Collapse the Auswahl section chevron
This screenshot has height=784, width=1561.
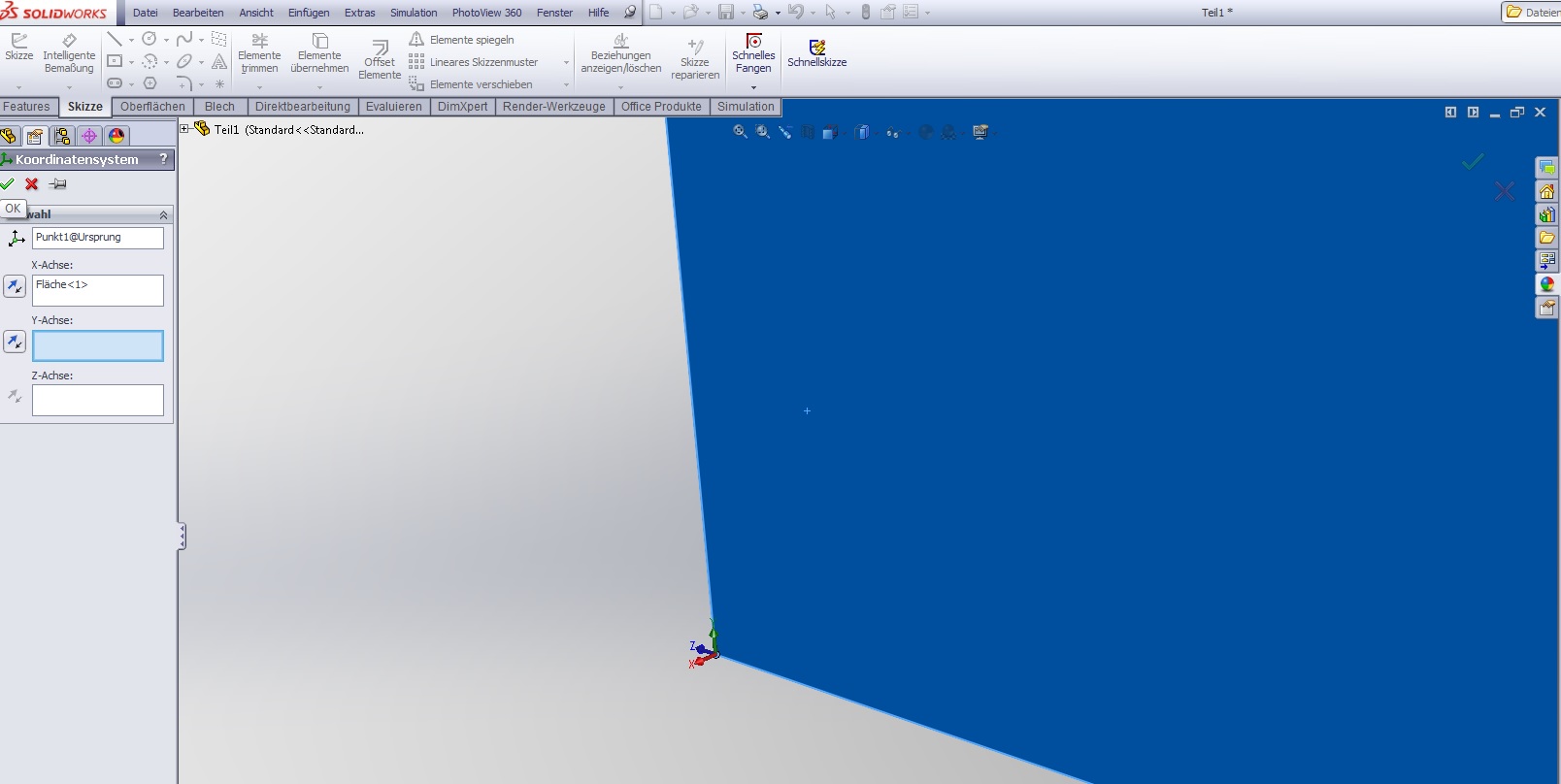click(163, 214)
